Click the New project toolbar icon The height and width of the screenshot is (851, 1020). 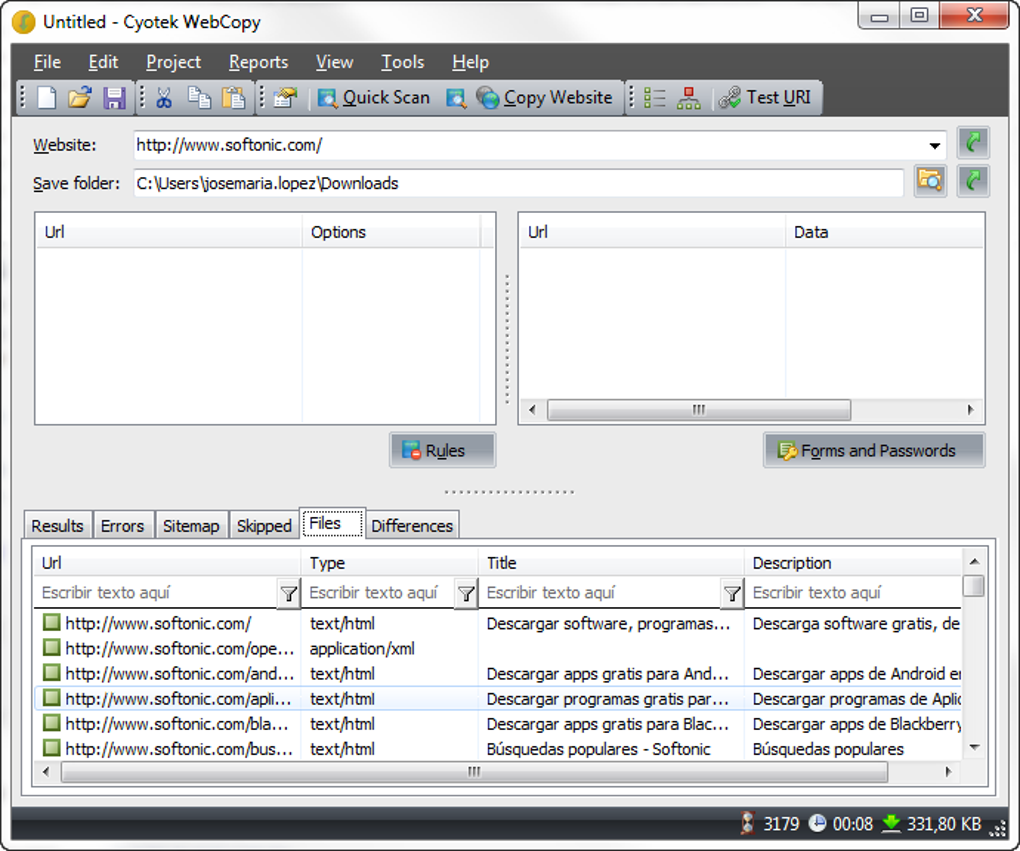tap(46, 98)
